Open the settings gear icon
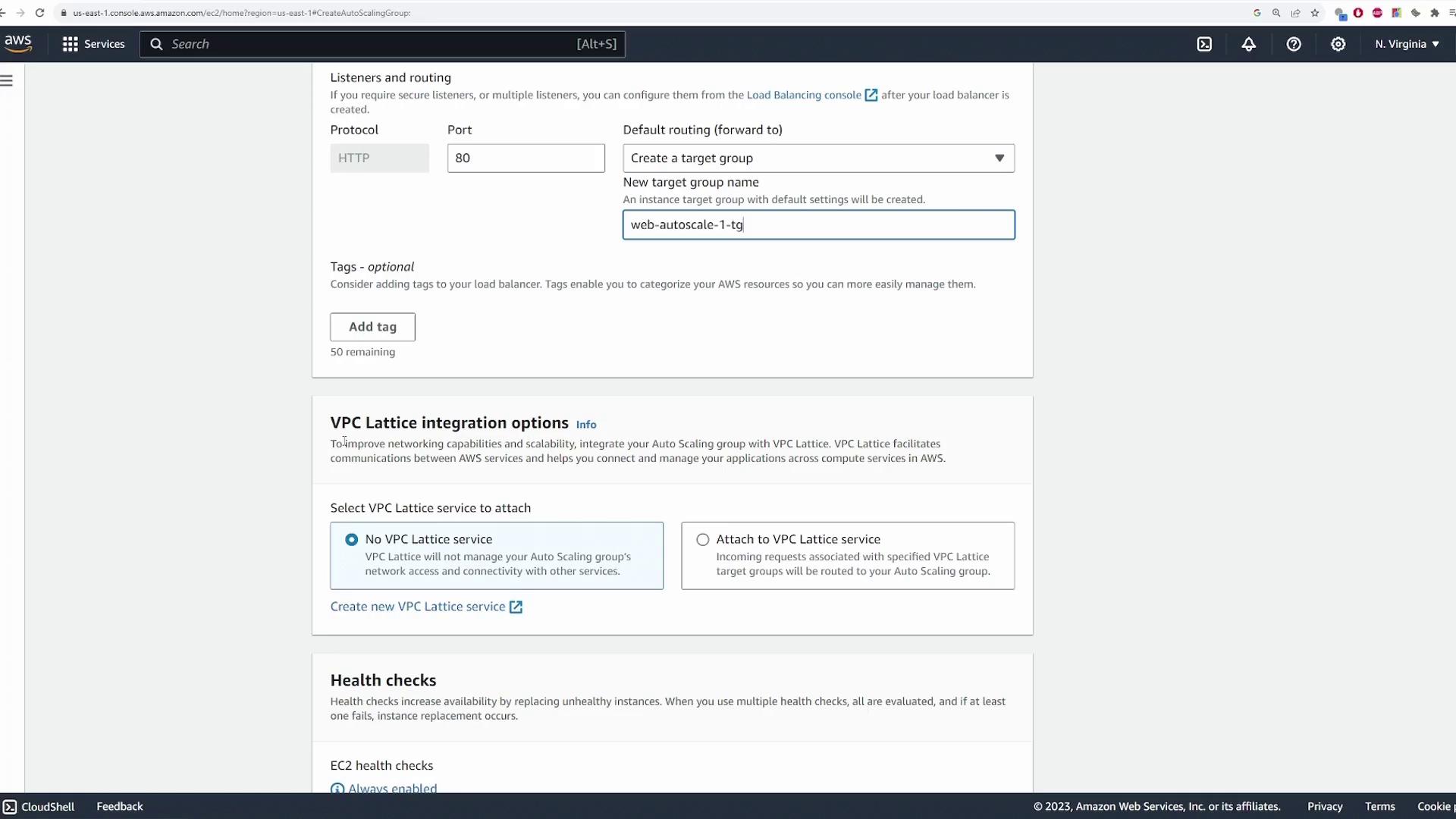The height and width of the screenshot is (819, 1456). point(1338,44)
